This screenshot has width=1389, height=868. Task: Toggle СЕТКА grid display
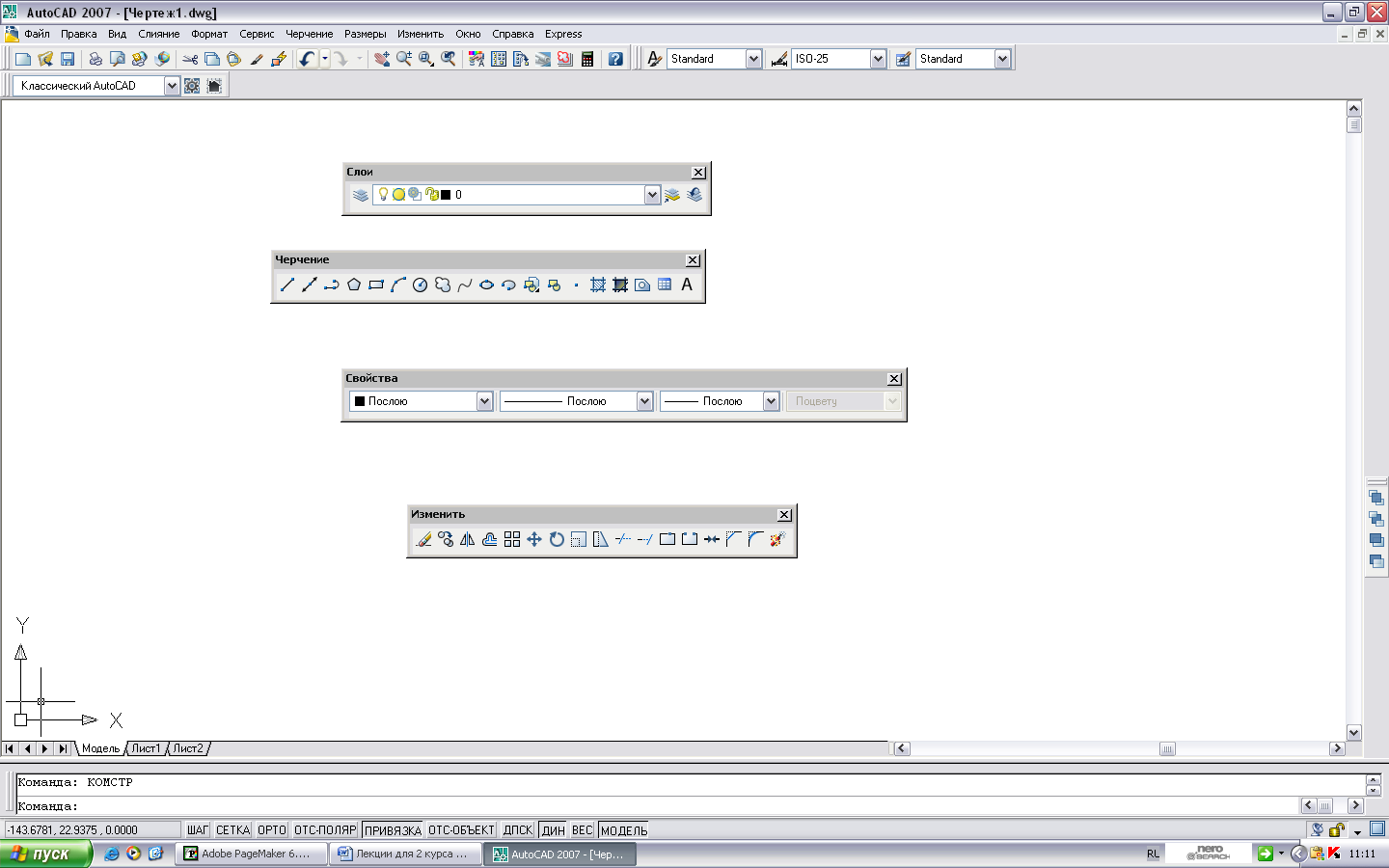[232, 830]
